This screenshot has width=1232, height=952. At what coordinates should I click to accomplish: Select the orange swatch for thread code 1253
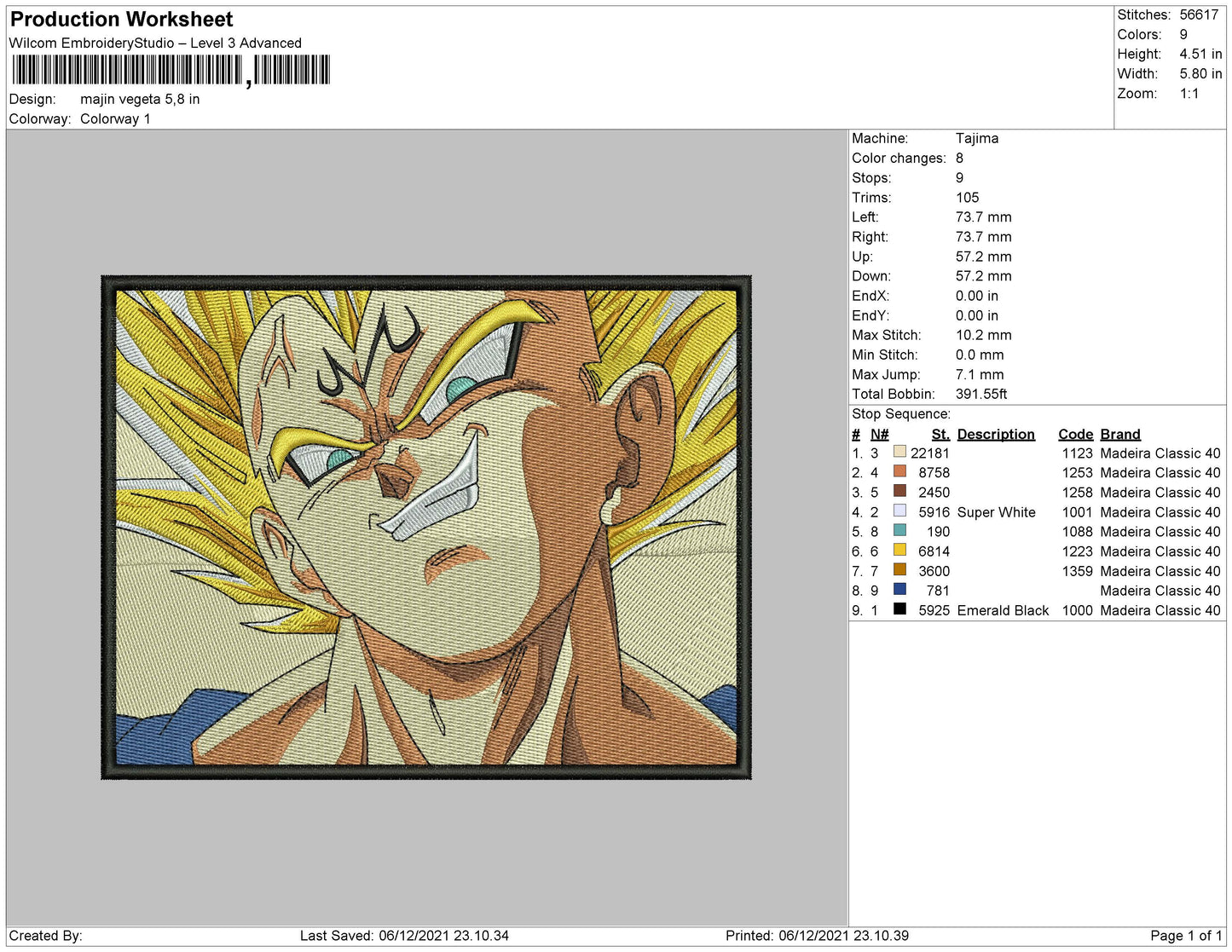(x=899, y=471)
